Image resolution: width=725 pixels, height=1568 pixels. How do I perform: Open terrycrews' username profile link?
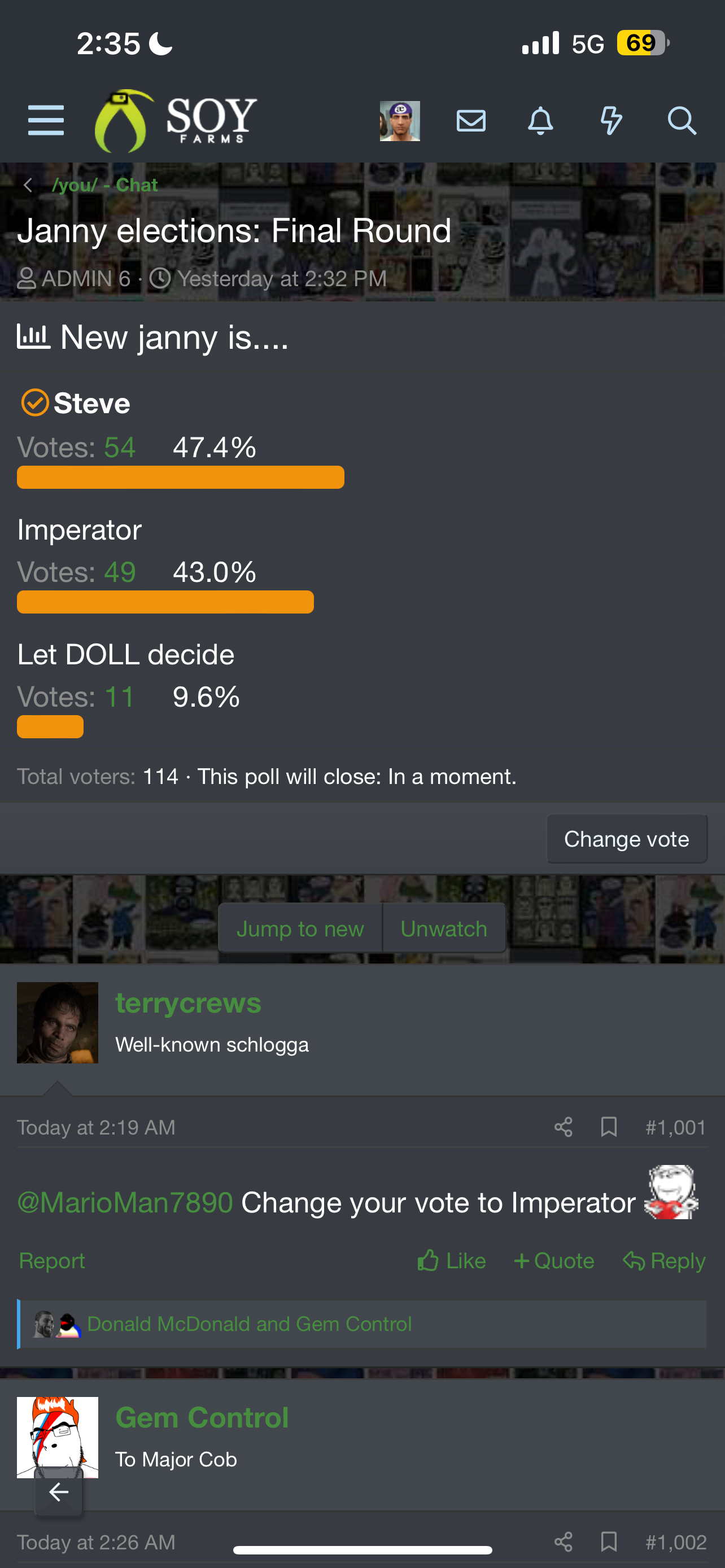[x=188, y=1003]
